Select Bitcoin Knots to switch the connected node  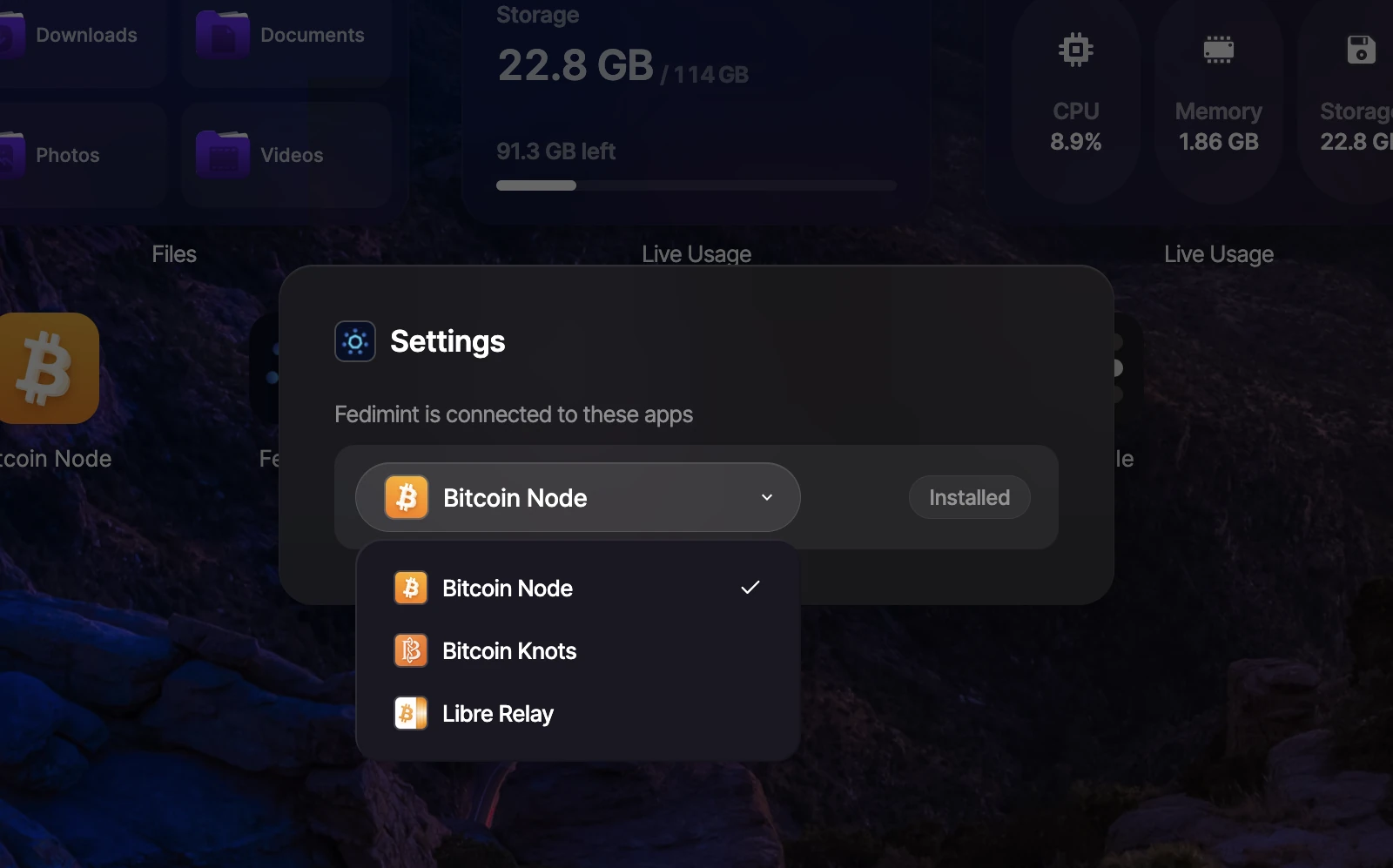509,650
